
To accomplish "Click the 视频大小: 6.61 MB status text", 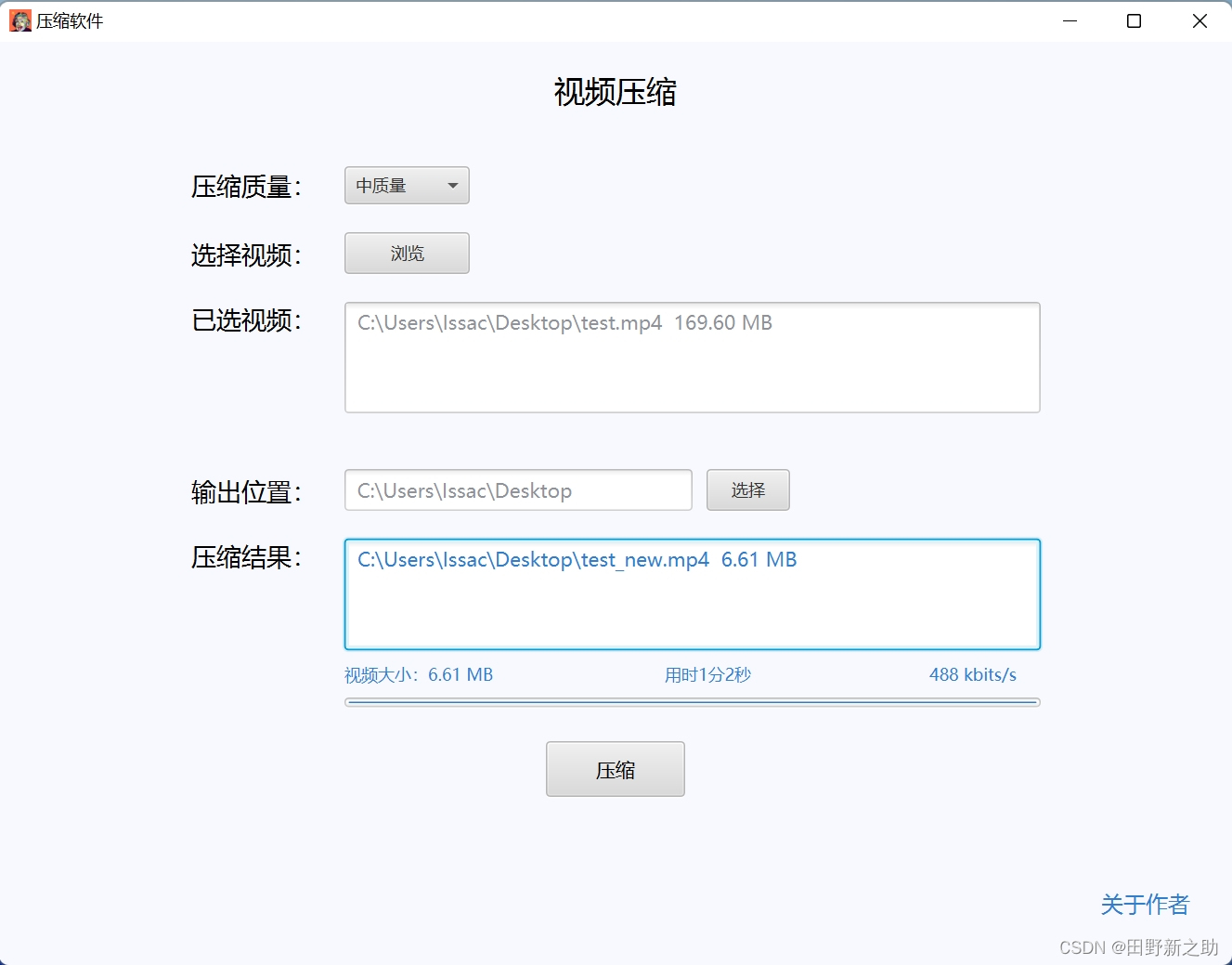I will (419, 675).
